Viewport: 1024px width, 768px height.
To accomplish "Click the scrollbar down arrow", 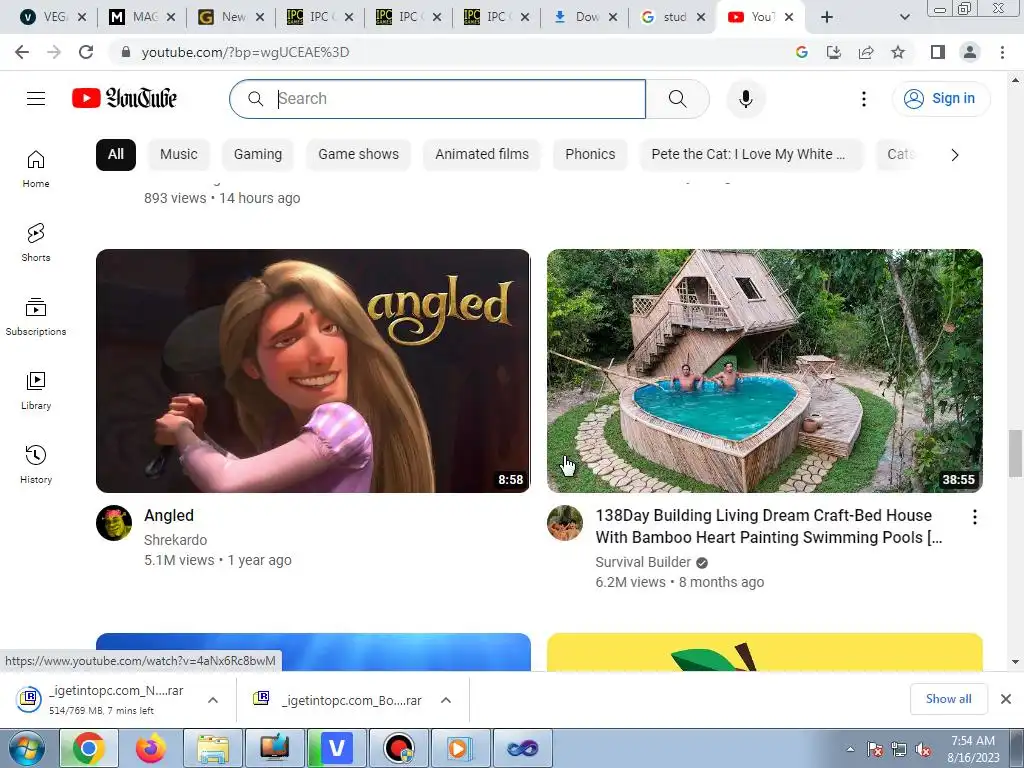I will (x=1015, y=662).
